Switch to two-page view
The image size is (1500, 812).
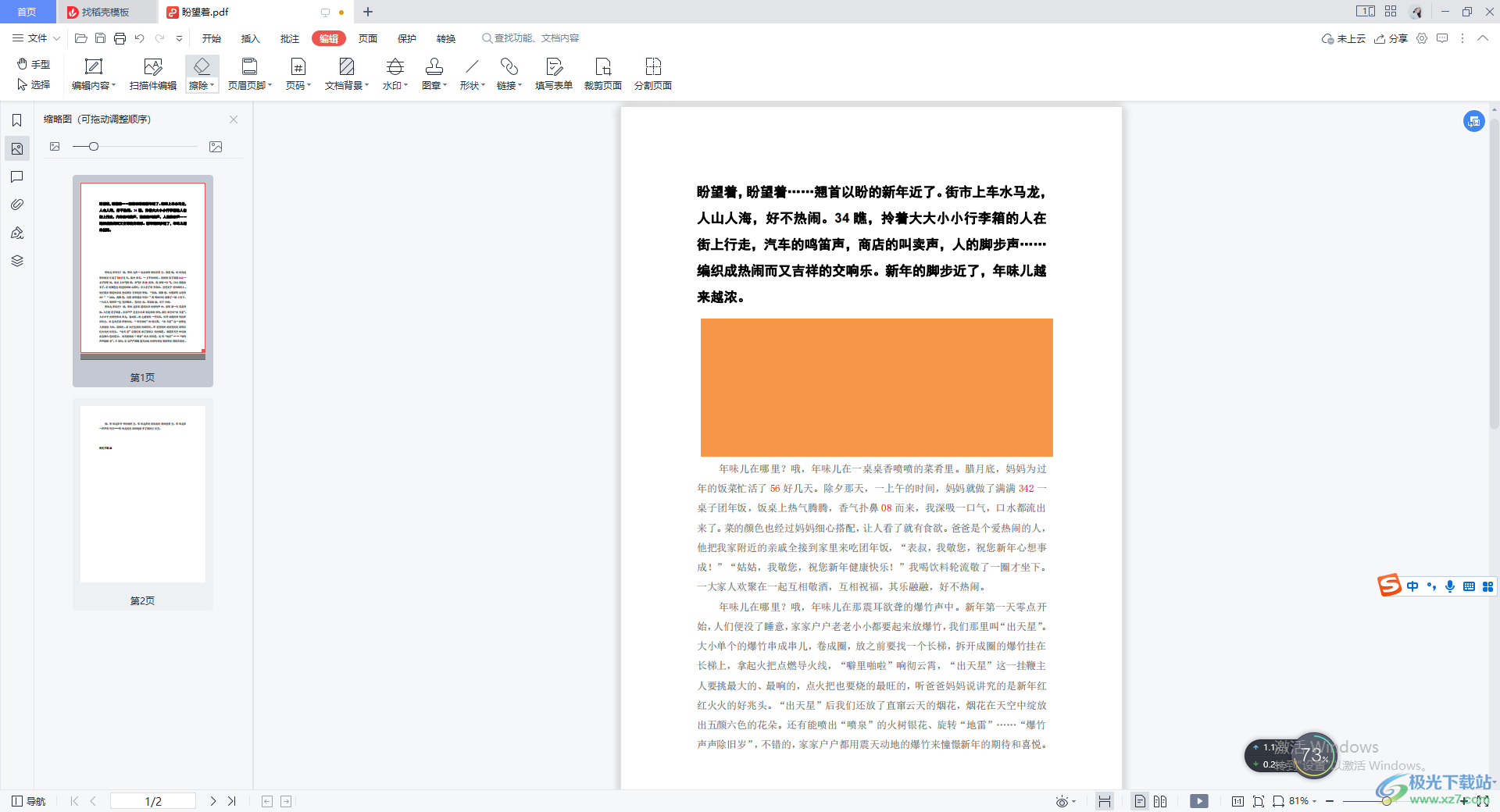tap(1160, 801)
